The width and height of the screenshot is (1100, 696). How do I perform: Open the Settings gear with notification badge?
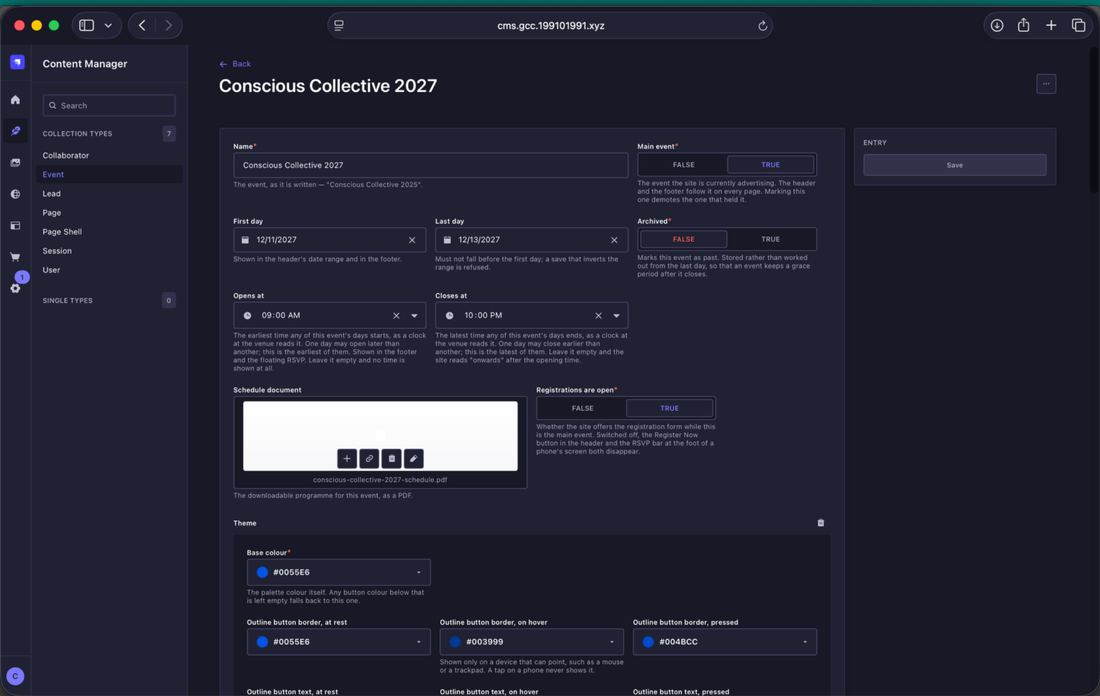pyautogui.click(x=15, y=288)
